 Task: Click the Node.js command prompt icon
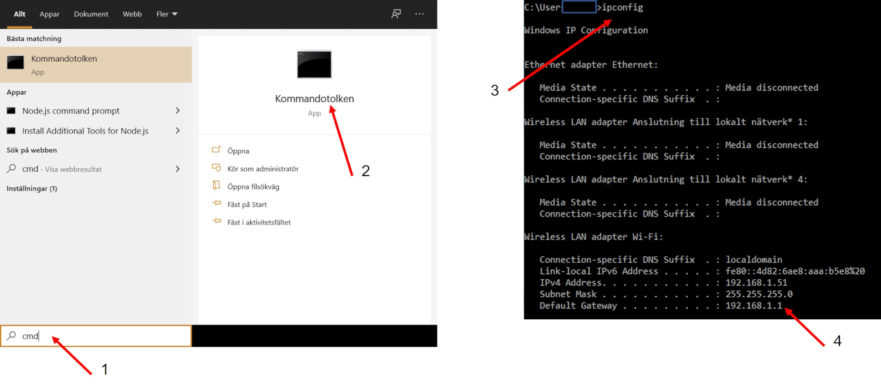pyautogui.click(x=11, y=111)
